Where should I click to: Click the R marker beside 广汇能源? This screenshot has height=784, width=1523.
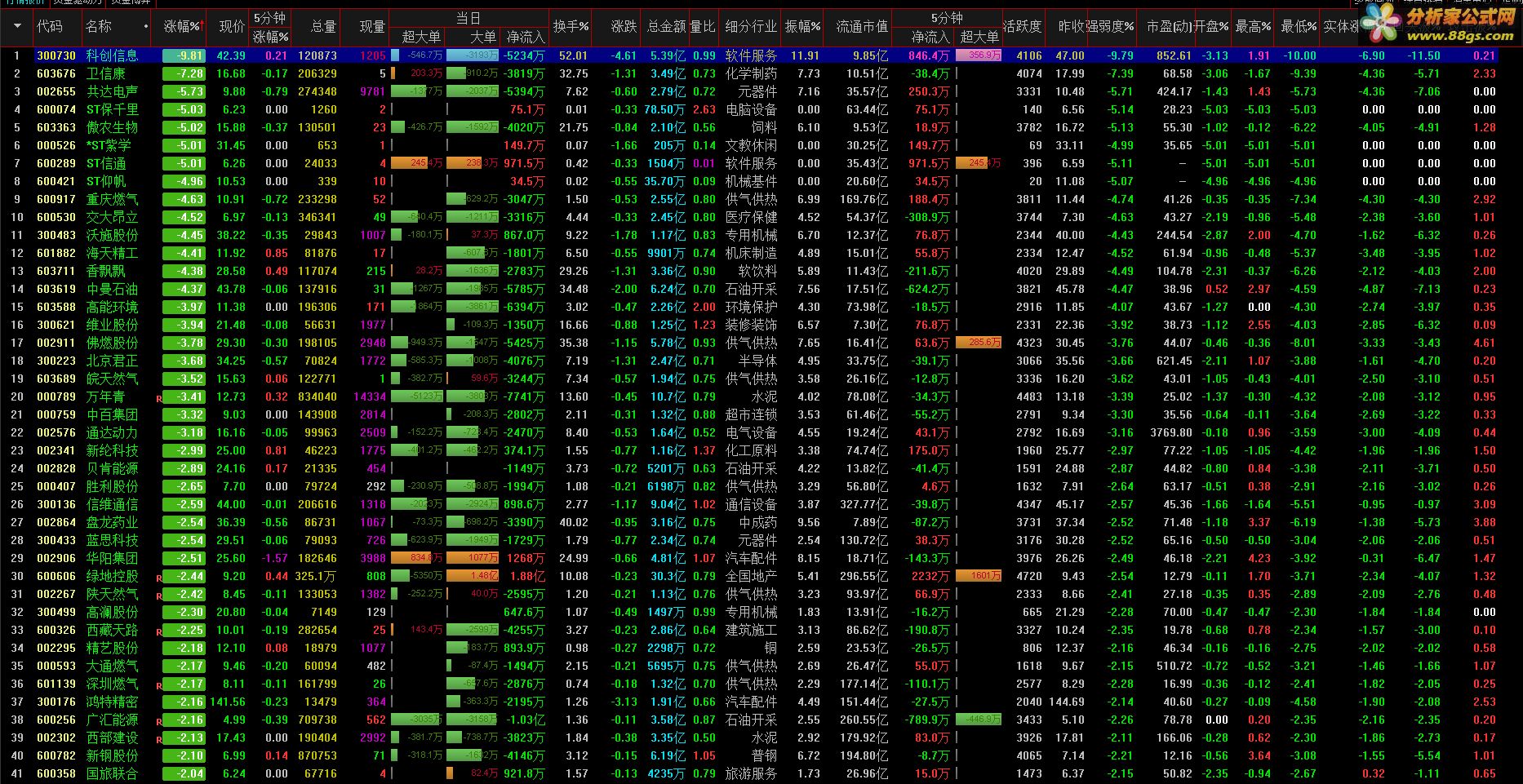click(x=158, y=722)
